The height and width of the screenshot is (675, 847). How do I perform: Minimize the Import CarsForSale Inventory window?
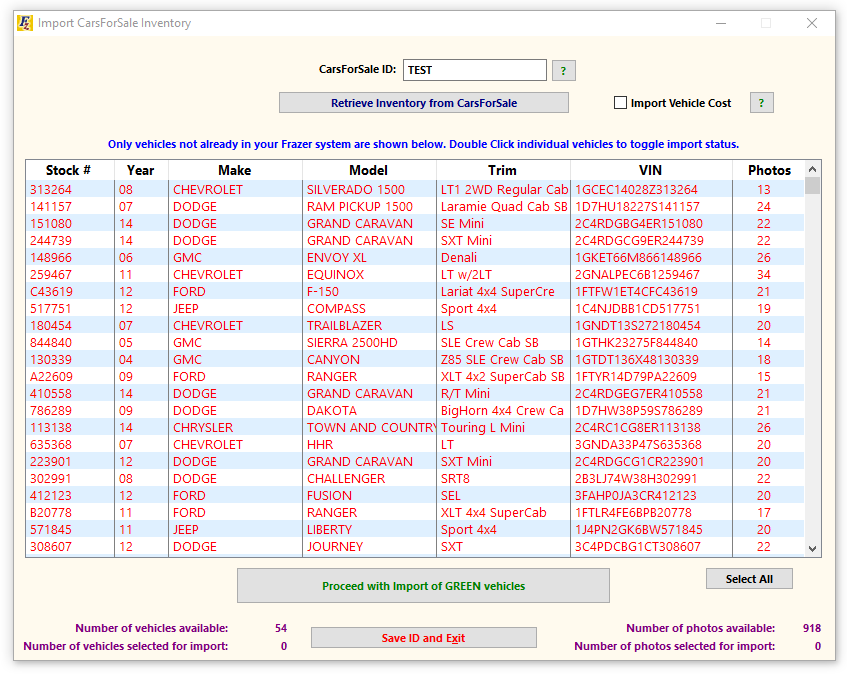tap(721, 23)
